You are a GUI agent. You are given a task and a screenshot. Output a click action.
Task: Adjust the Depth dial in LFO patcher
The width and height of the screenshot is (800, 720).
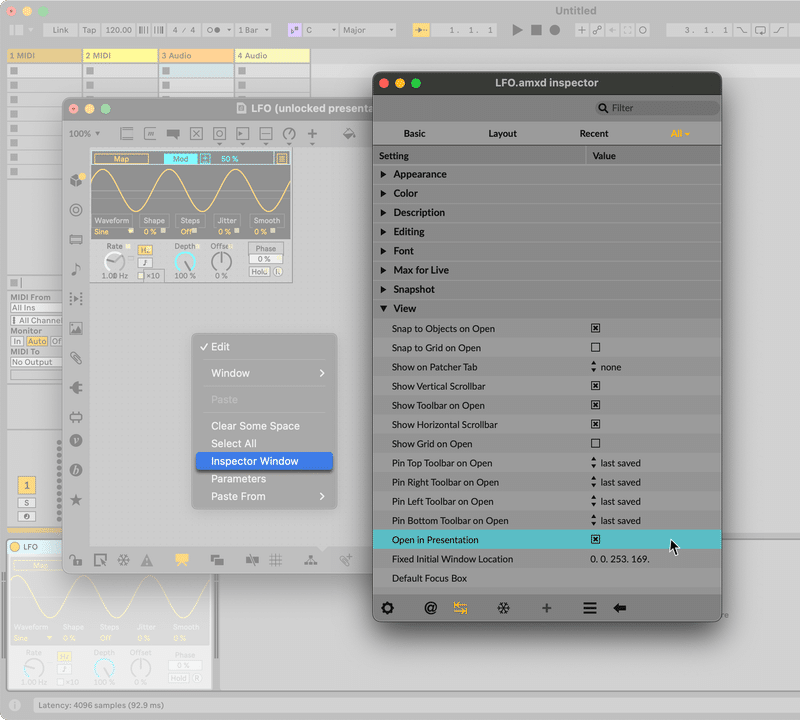[x=185, y=262]
